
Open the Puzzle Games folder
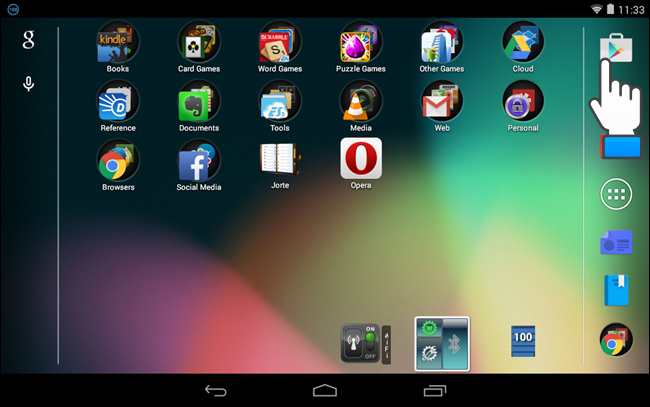coord(361,42)
